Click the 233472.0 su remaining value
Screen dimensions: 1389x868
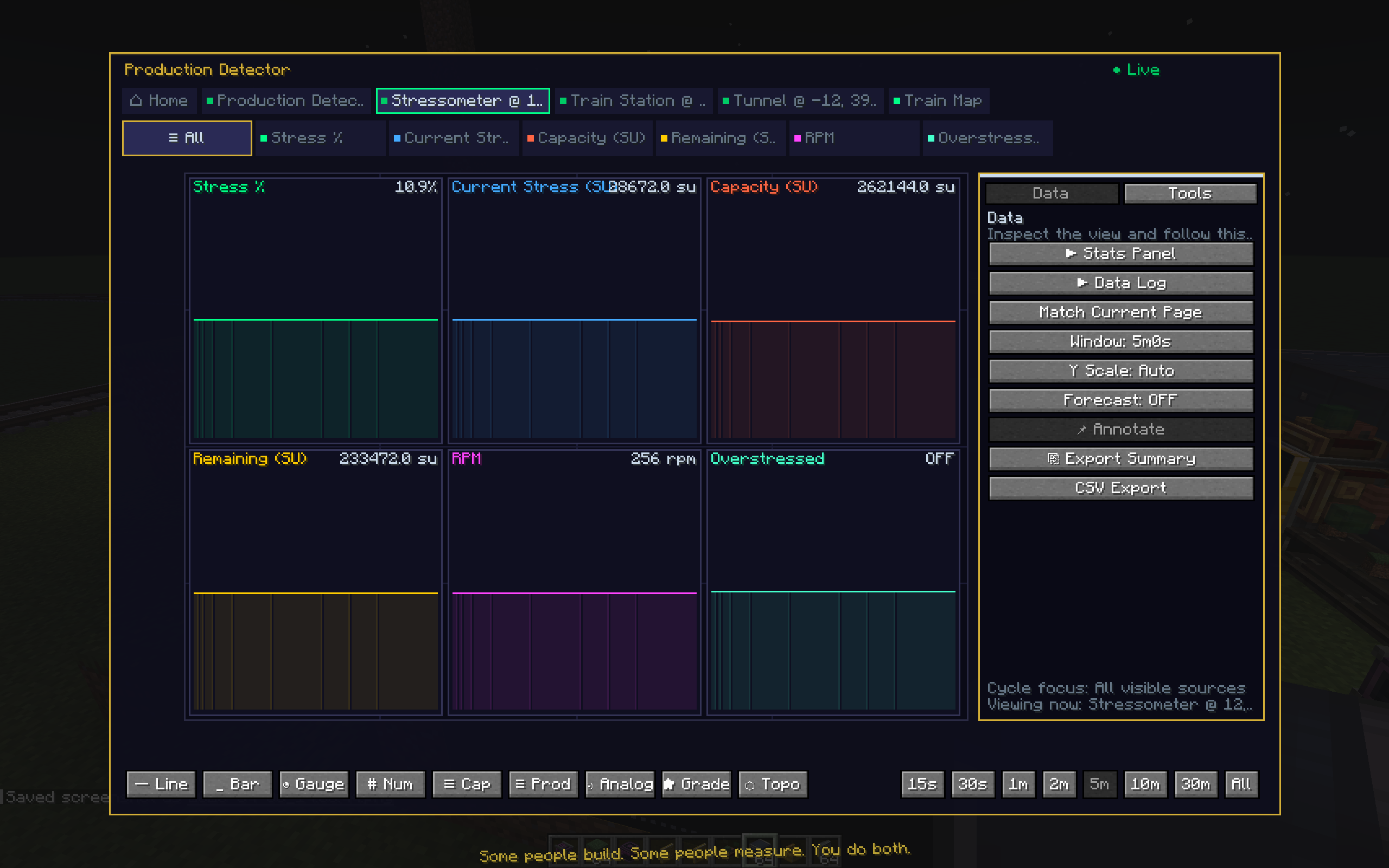pyautogui.click(x=388, y=459)
